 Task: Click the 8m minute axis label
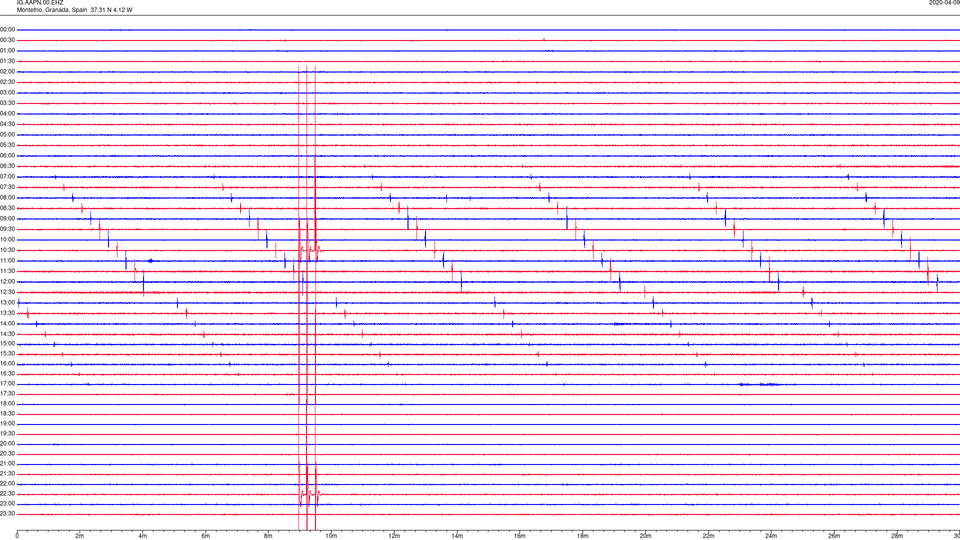(268, 536)
